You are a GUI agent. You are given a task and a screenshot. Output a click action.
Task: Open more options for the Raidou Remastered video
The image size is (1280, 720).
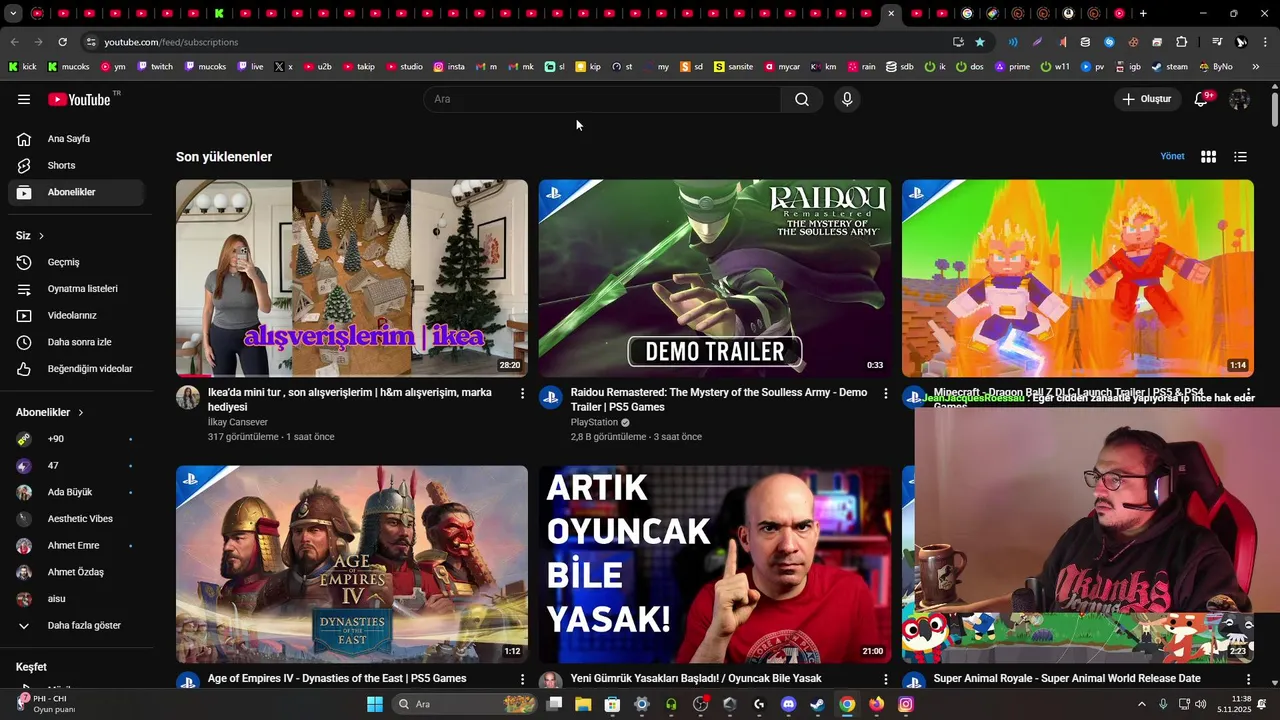pyautogui.click(x=885, y=394)
